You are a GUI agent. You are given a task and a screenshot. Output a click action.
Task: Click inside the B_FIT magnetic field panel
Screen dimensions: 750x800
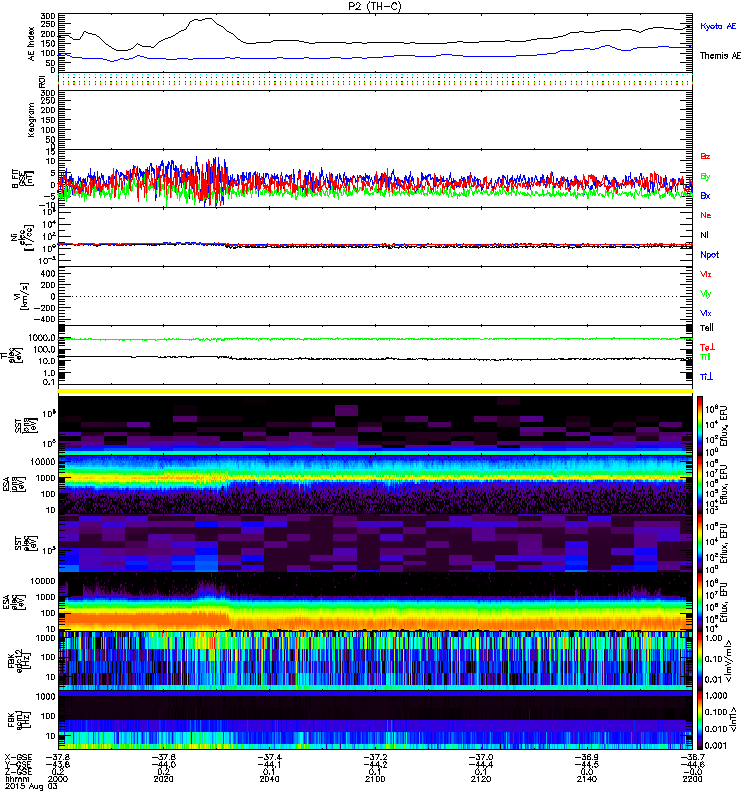[x=375, y=179]
